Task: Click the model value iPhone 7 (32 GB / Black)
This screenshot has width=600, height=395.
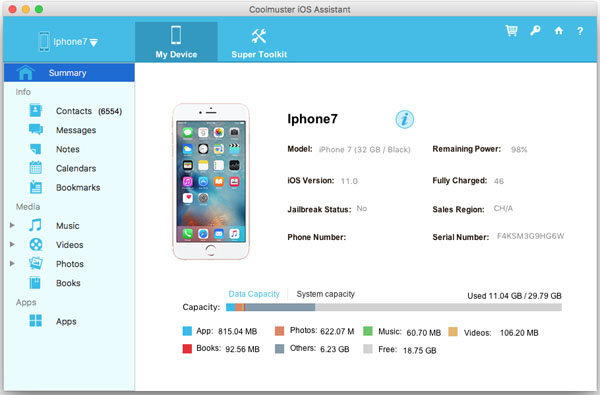Action: coord(364,150)
